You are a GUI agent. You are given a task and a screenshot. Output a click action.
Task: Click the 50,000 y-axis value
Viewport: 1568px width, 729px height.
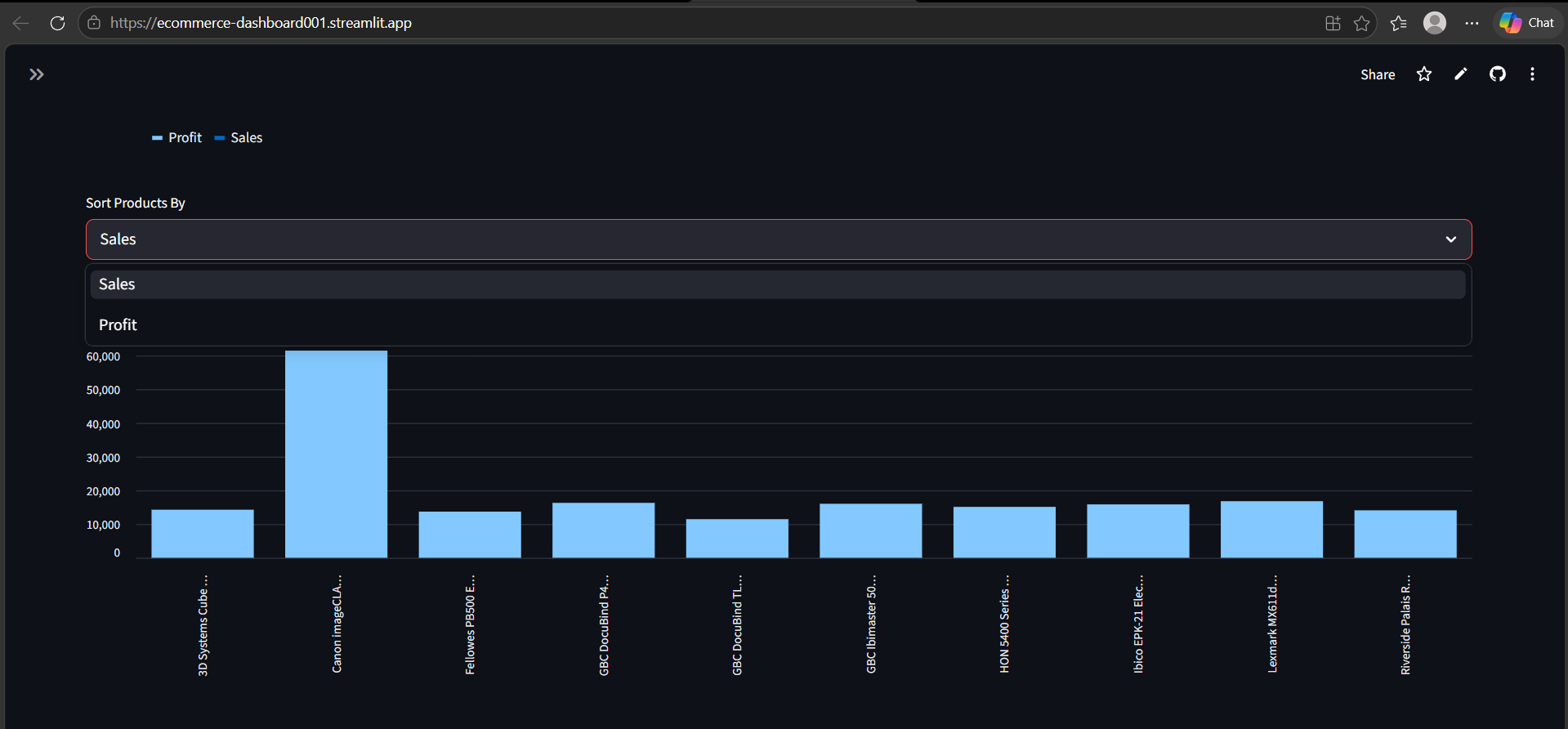point(103,390)
